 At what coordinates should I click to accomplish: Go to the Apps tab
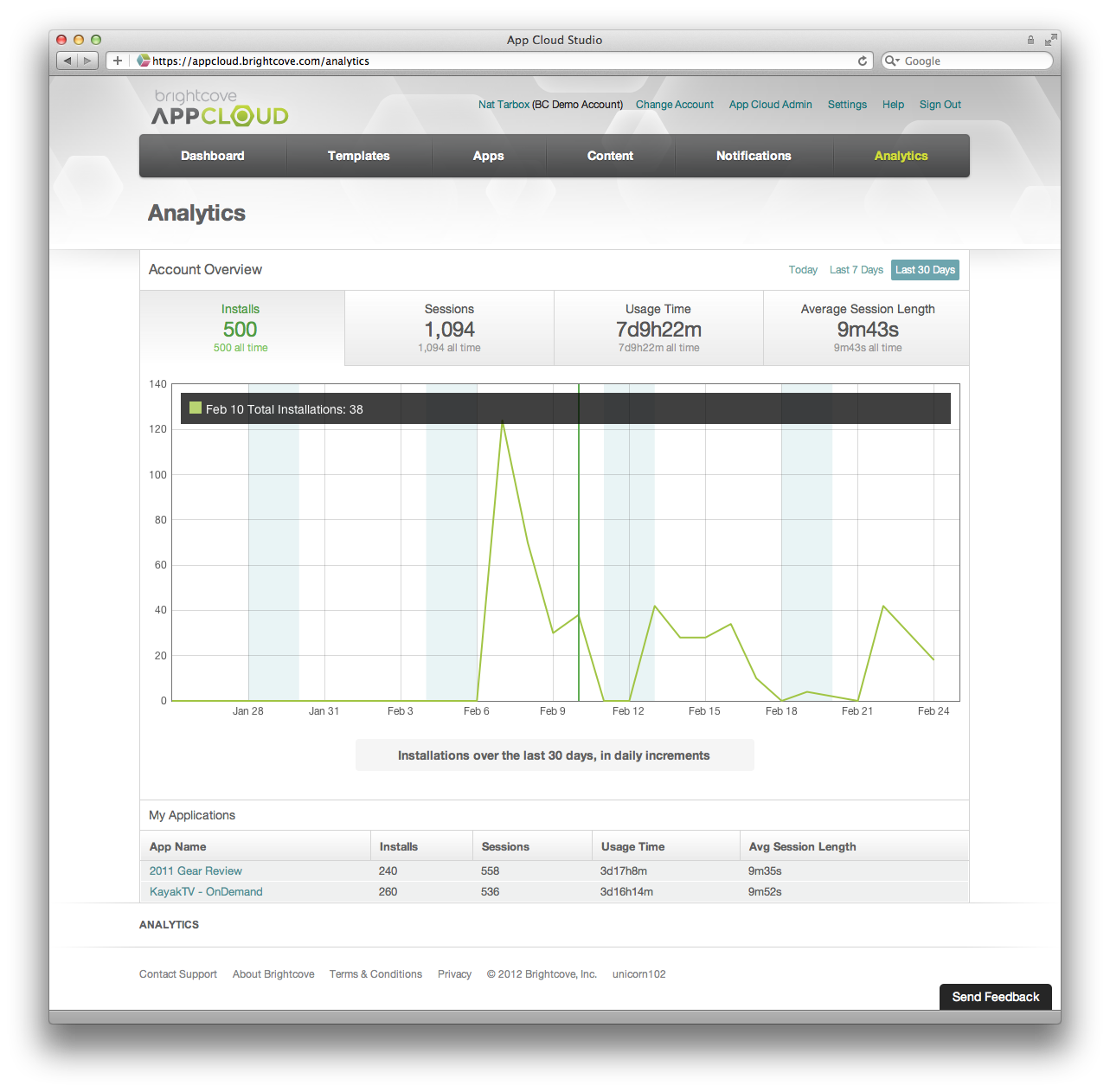(x=489, y=156)
